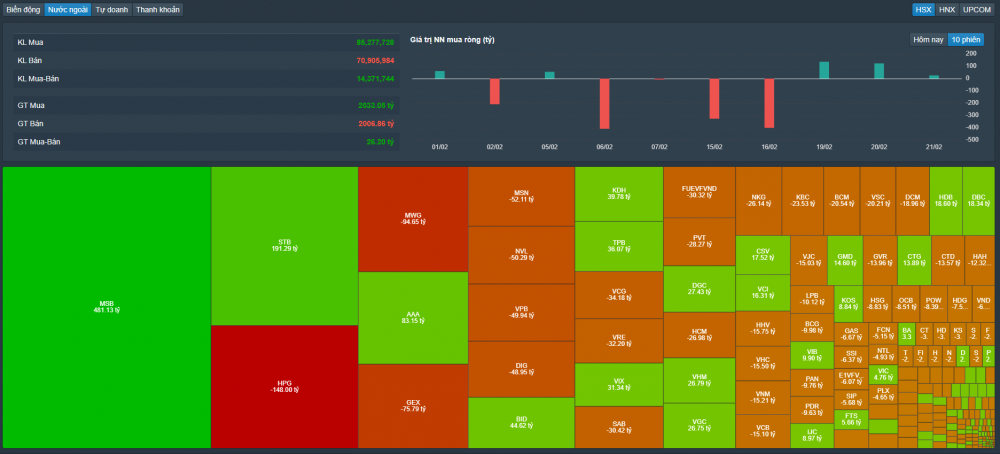Click the IJC 8.97 tỷ tile
This screenshot has height=454, width=1000.
[x=812, y=436]
